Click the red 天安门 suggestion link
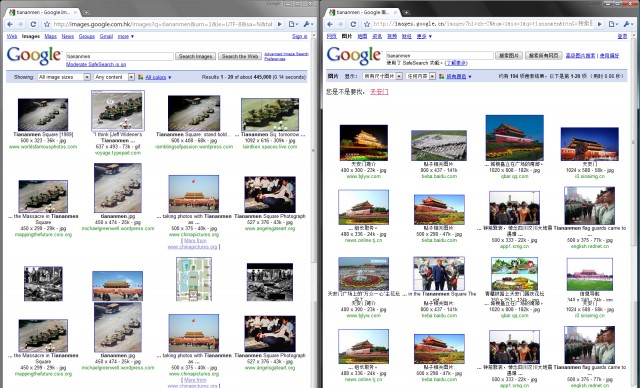 pos(379,92)
